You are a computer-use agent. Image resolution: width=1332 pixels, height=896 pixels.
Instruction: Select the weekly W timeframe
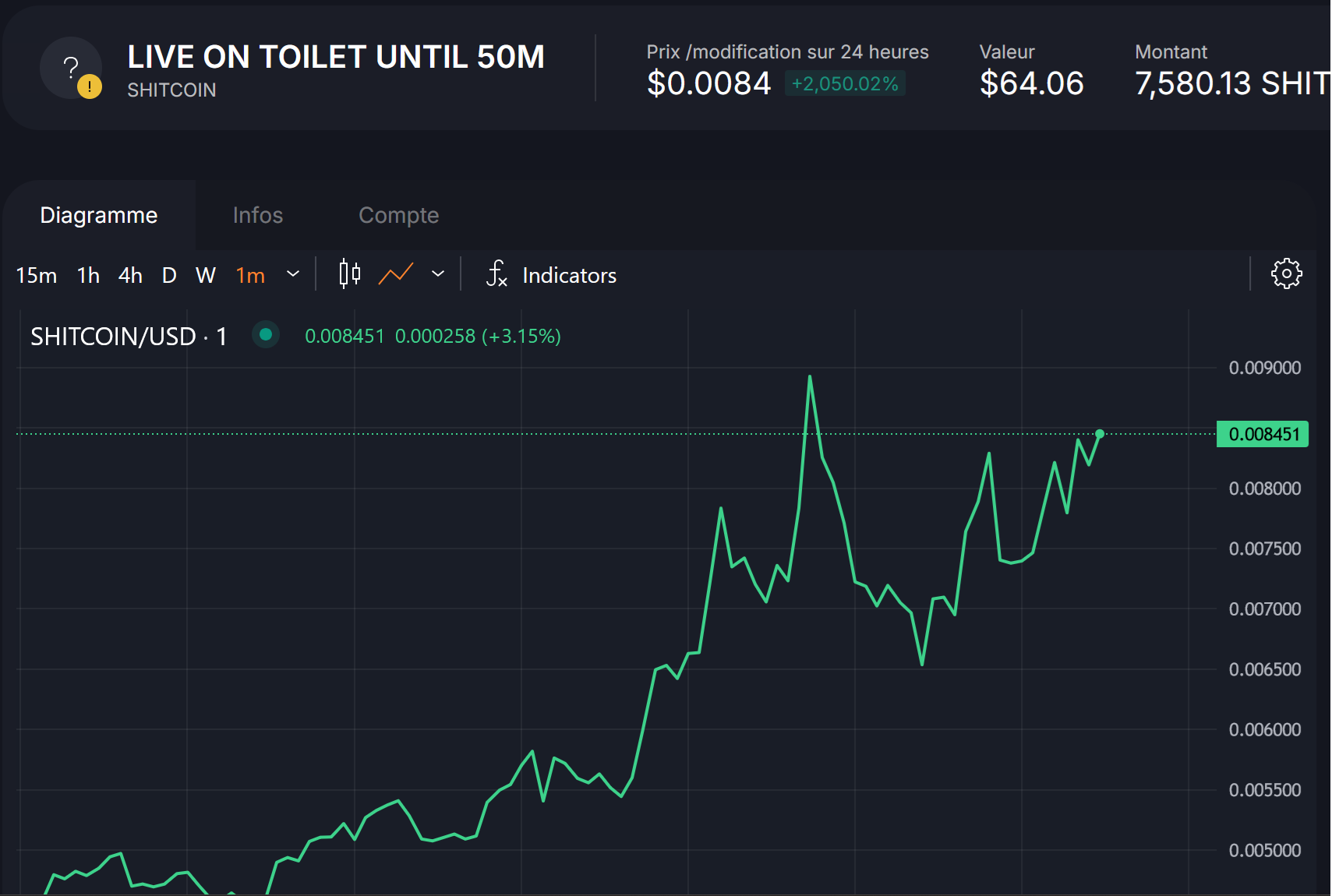206,275
